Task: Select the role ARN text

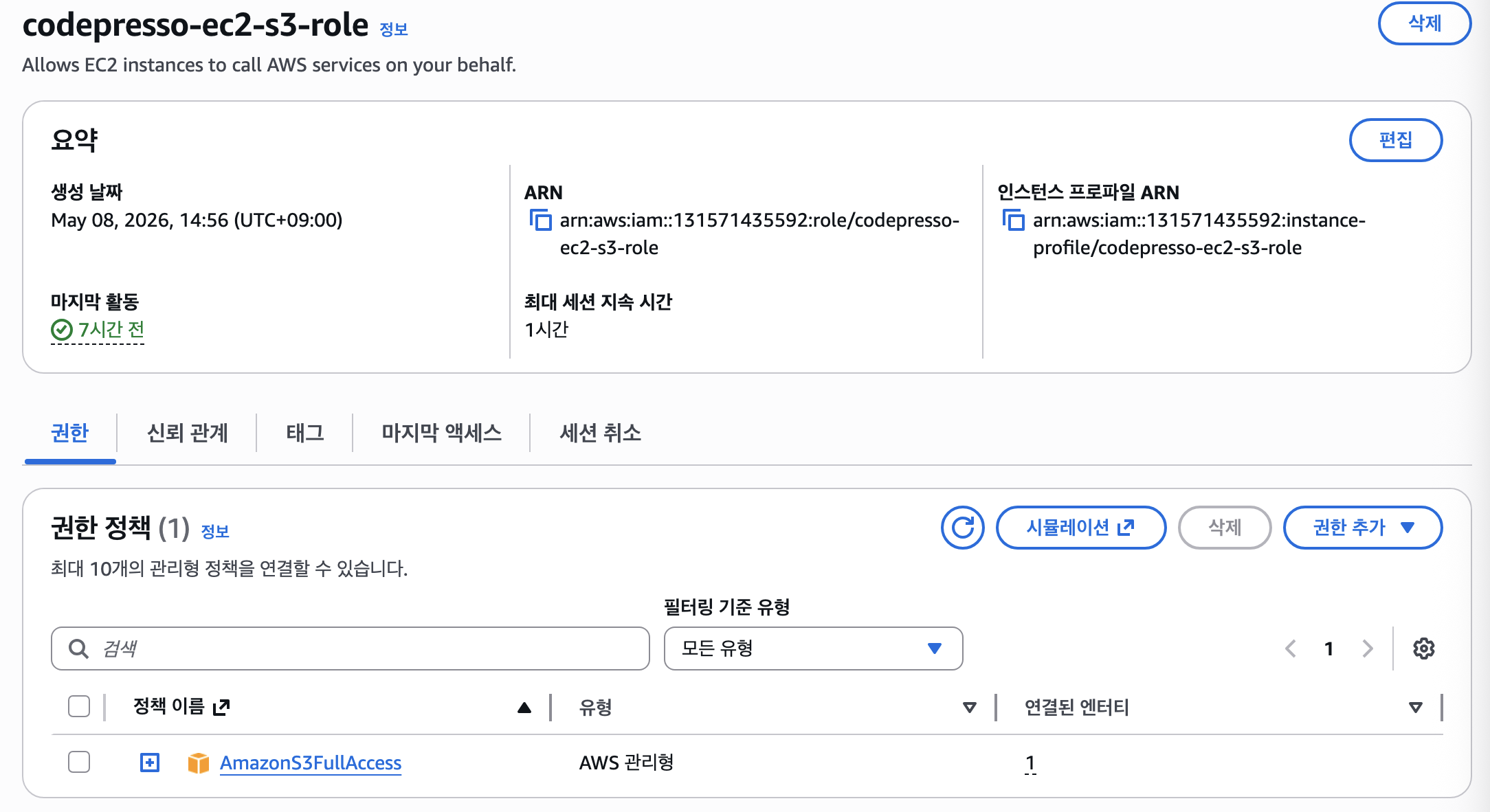Action: (759, 234)
